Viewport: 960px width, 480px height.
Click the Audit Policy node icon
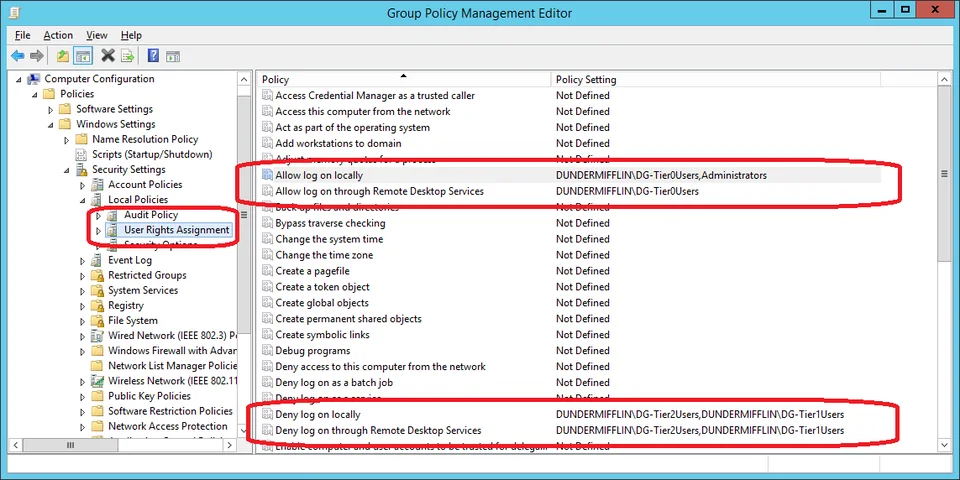tap(113, 215)
